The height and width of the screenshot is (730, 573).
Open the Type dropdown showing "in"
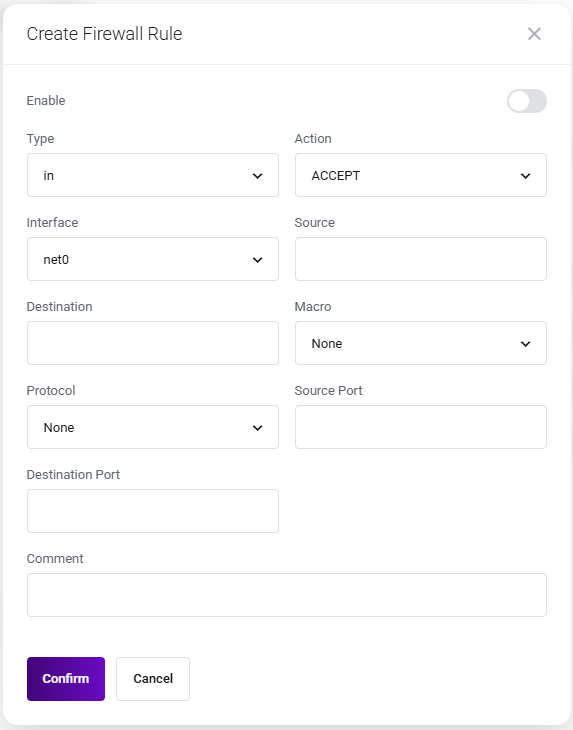tap(153, 175)
